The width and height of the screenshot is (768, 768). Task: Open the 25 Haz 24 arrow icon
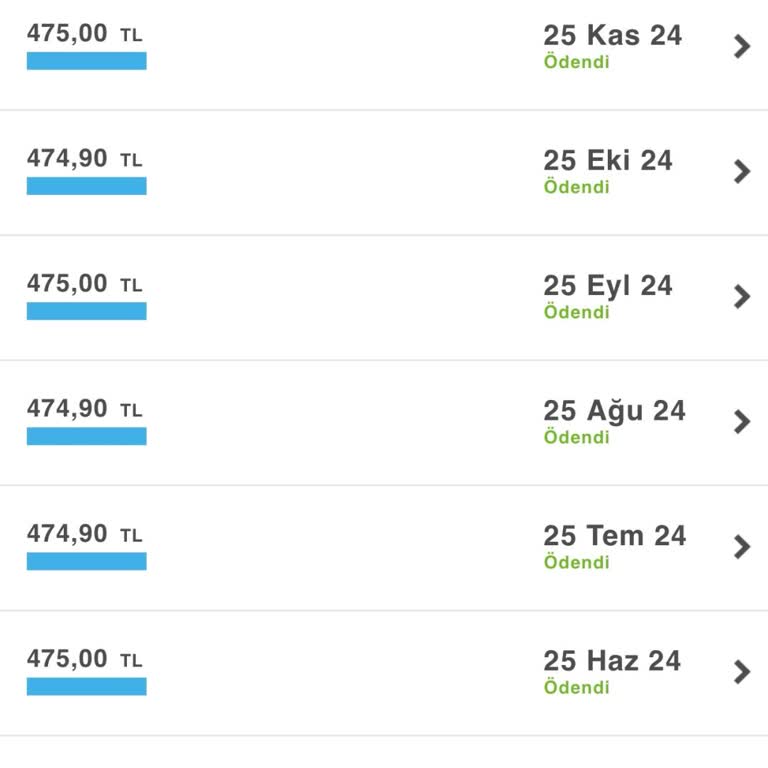742,671
